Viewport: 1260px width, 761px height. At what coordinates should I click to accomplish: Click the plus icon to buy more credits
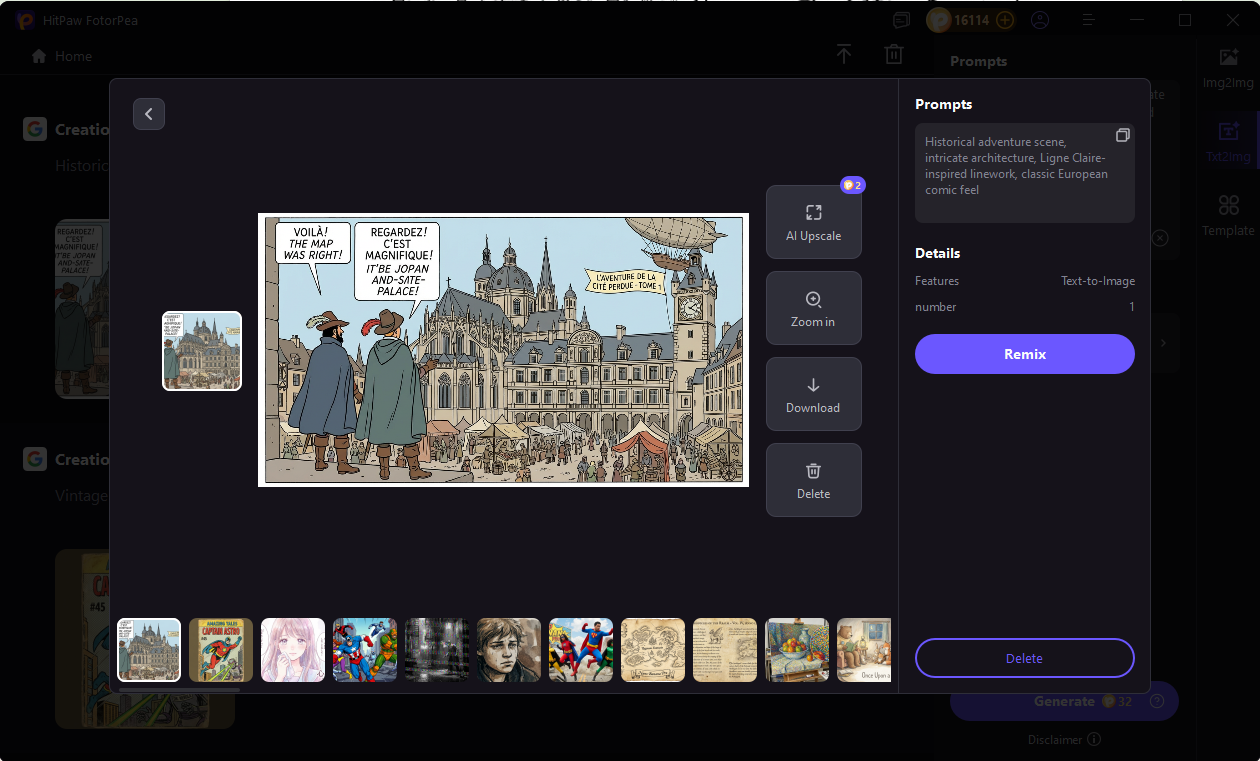[x=1005, y=20]
